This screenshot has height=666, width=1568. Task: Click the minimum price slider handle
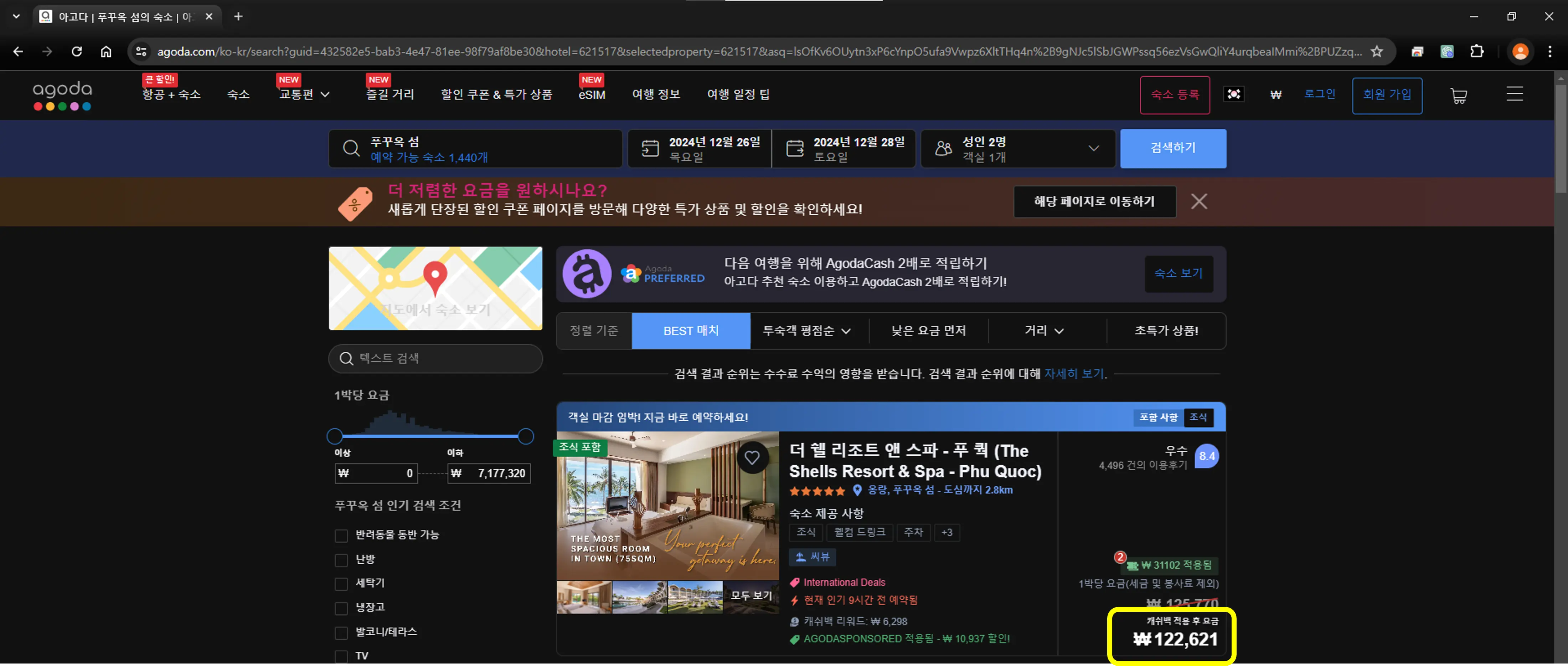(x=334, y=436)
